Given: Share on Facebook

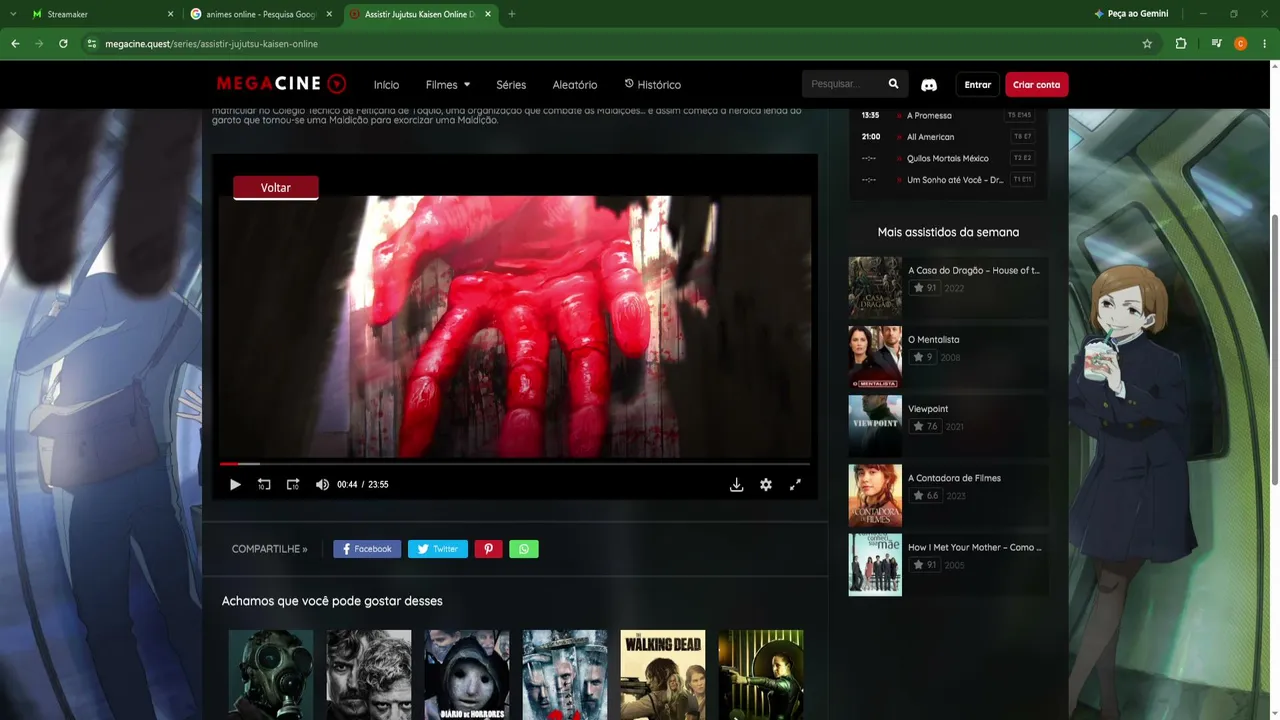Looking at the screenshot, I should (367, 549).
